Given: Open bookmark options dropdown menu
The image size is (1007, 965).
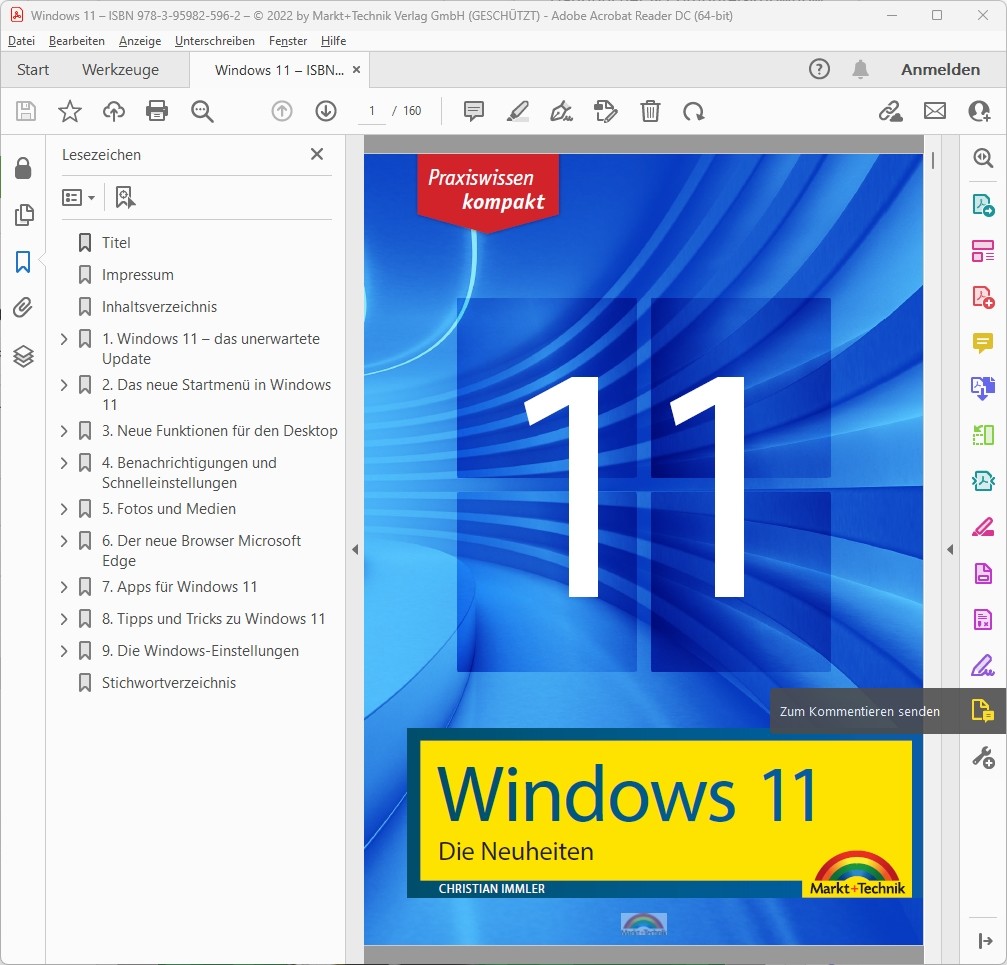Looking at the screenshot, I should 79,198.
